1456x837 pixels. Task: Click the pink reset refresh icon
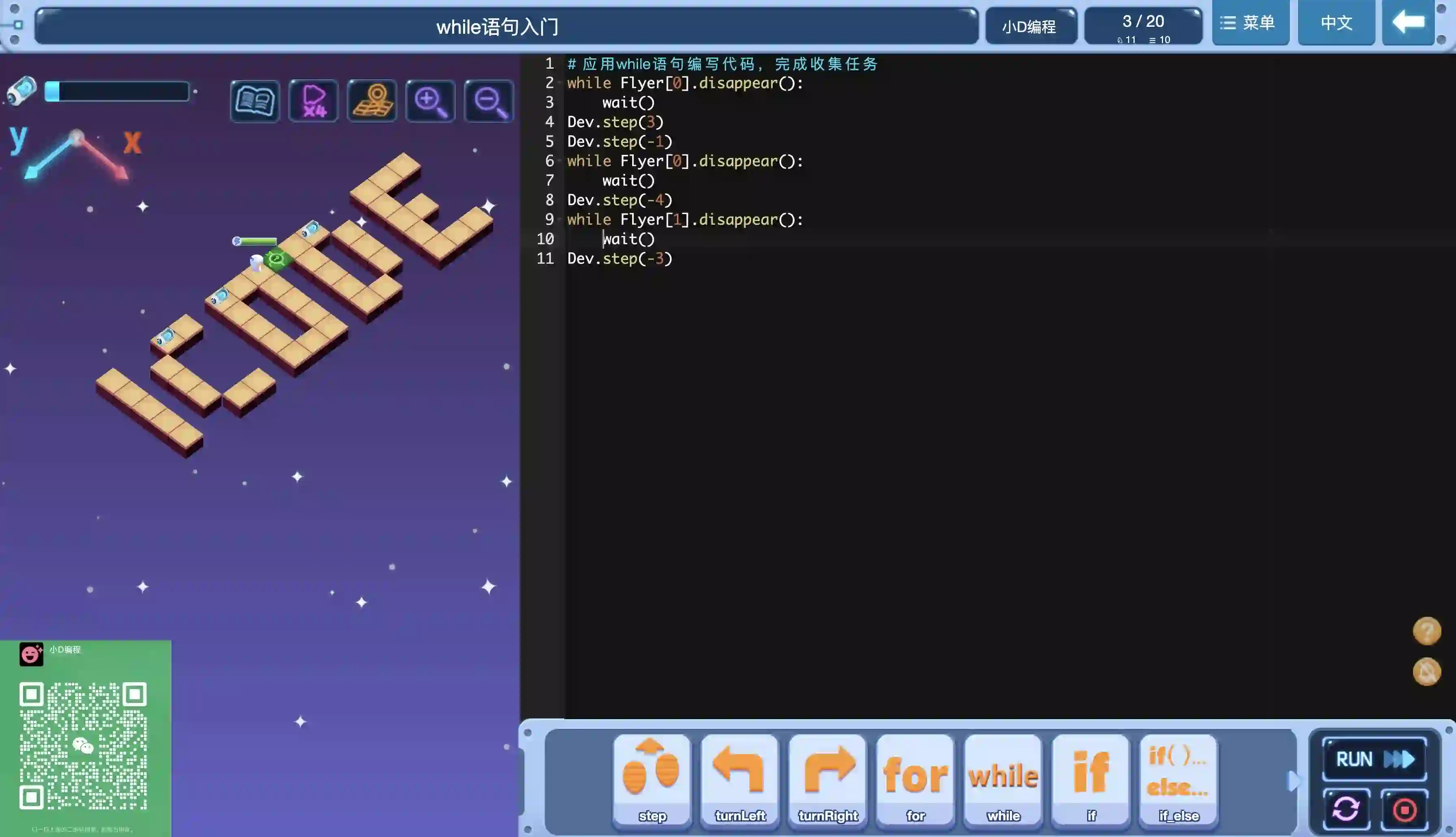(1345, 809)
